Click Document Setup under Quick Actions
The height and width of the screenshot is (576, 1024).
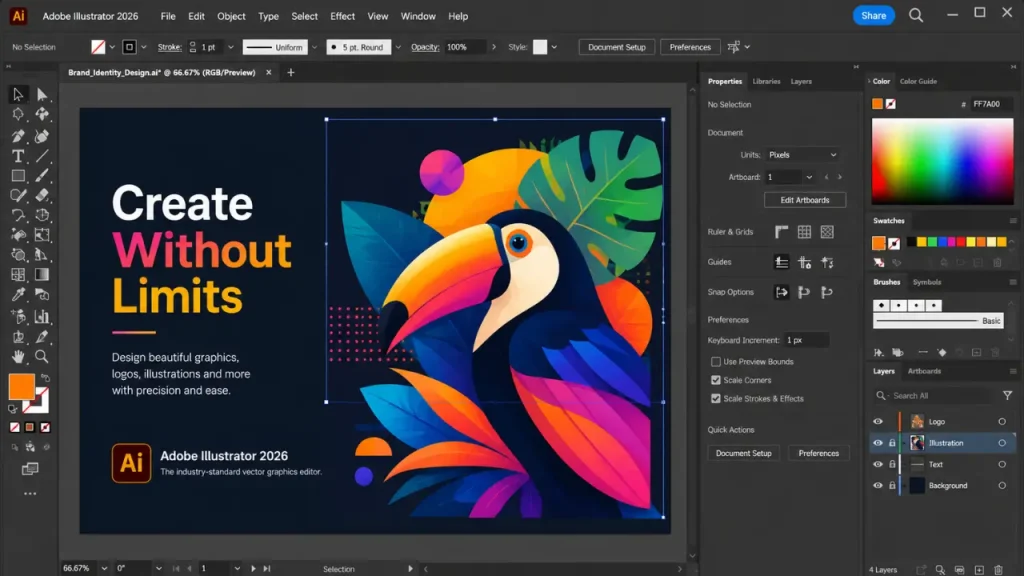743,453
